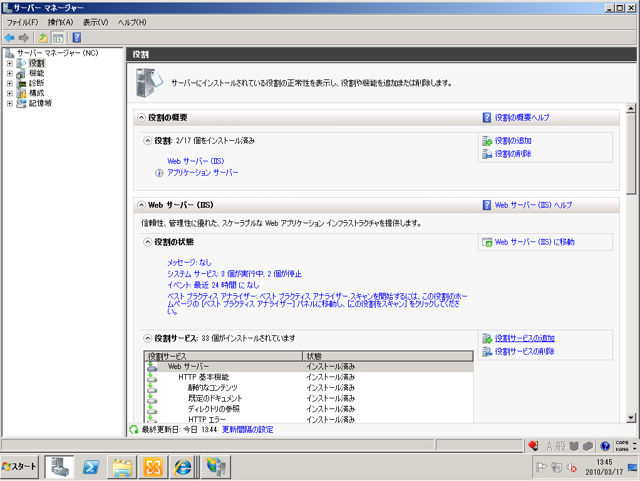
Task: Launch PowerShell from the taskbar
Action: pos(91,467)
